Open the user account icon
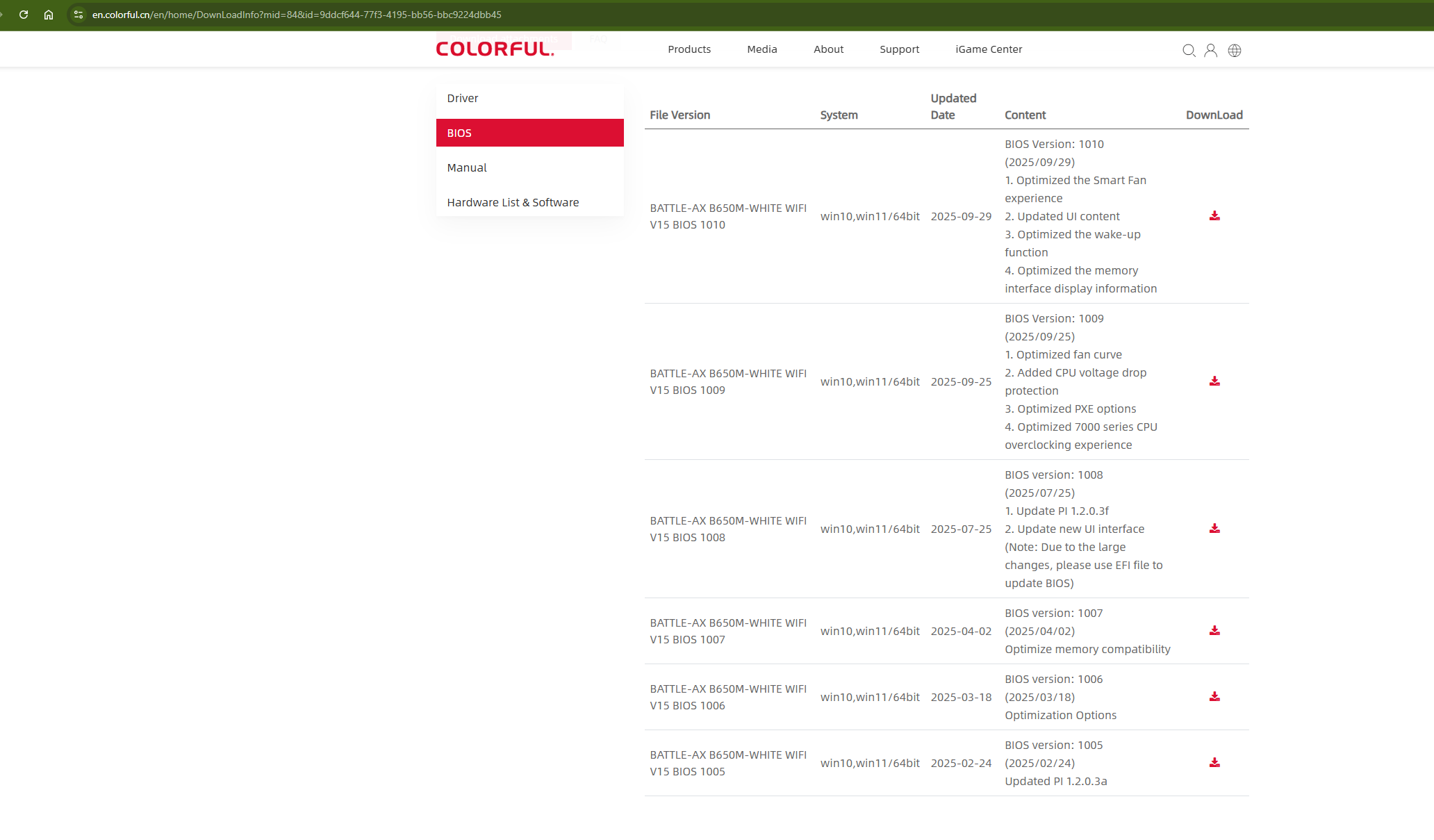1434x840 pixels. pyautogui.click(x=1211, y=50)
